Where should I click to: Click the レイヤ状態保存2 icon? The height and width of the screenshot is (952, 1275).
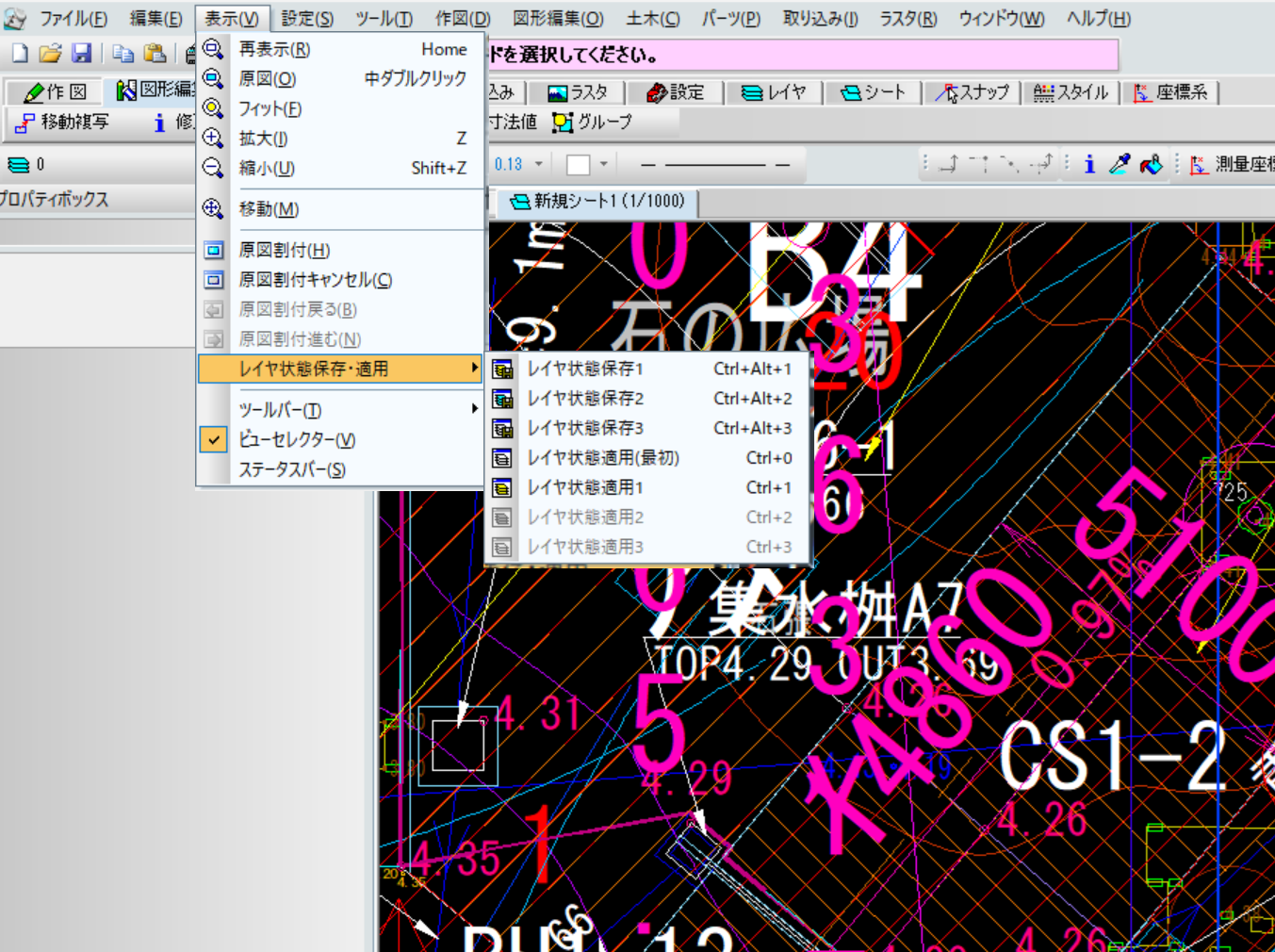click(502, 399)
